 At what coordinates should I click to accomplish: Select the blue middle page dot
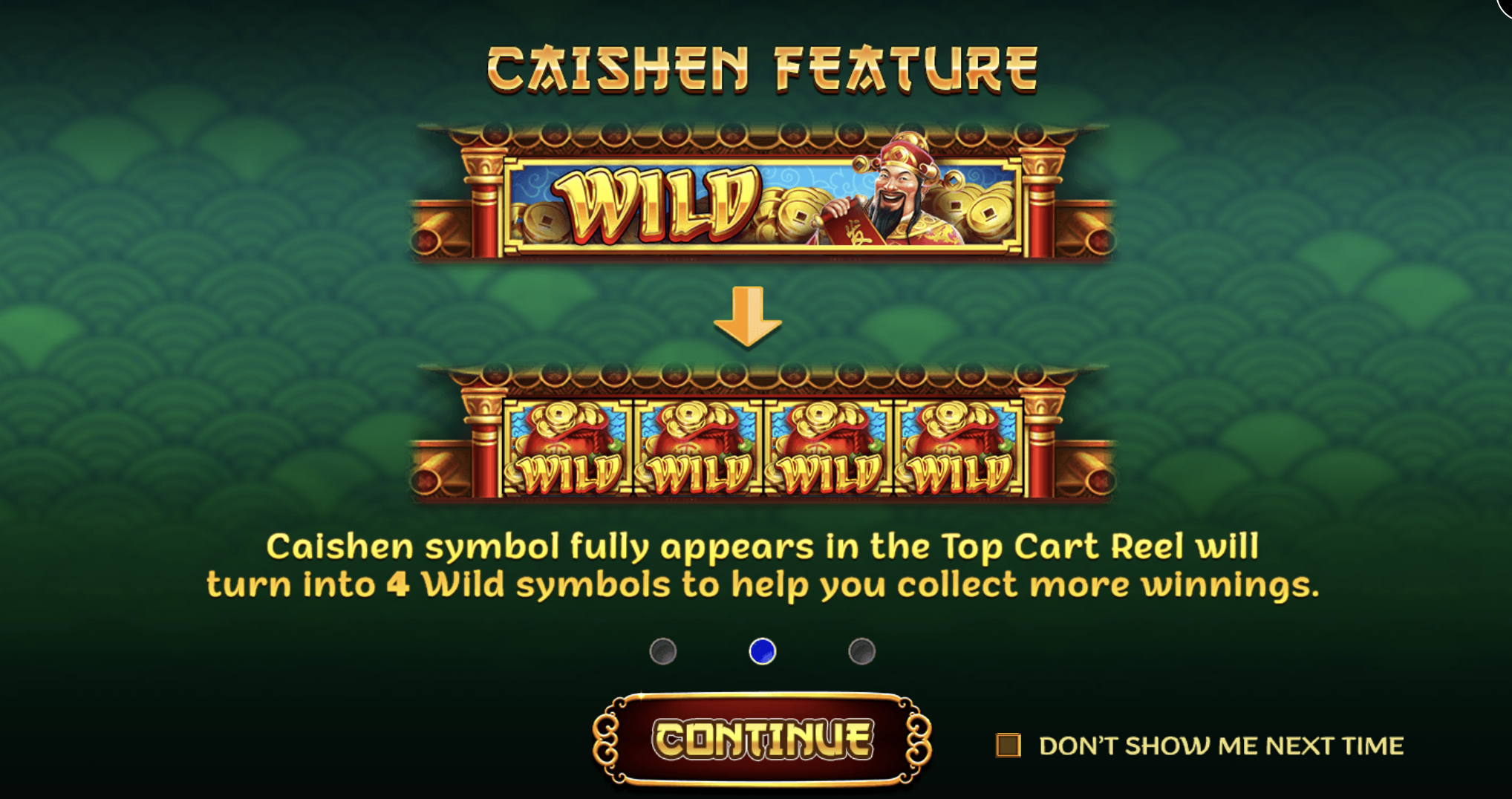pyautogui.click(x=762, y=651)
